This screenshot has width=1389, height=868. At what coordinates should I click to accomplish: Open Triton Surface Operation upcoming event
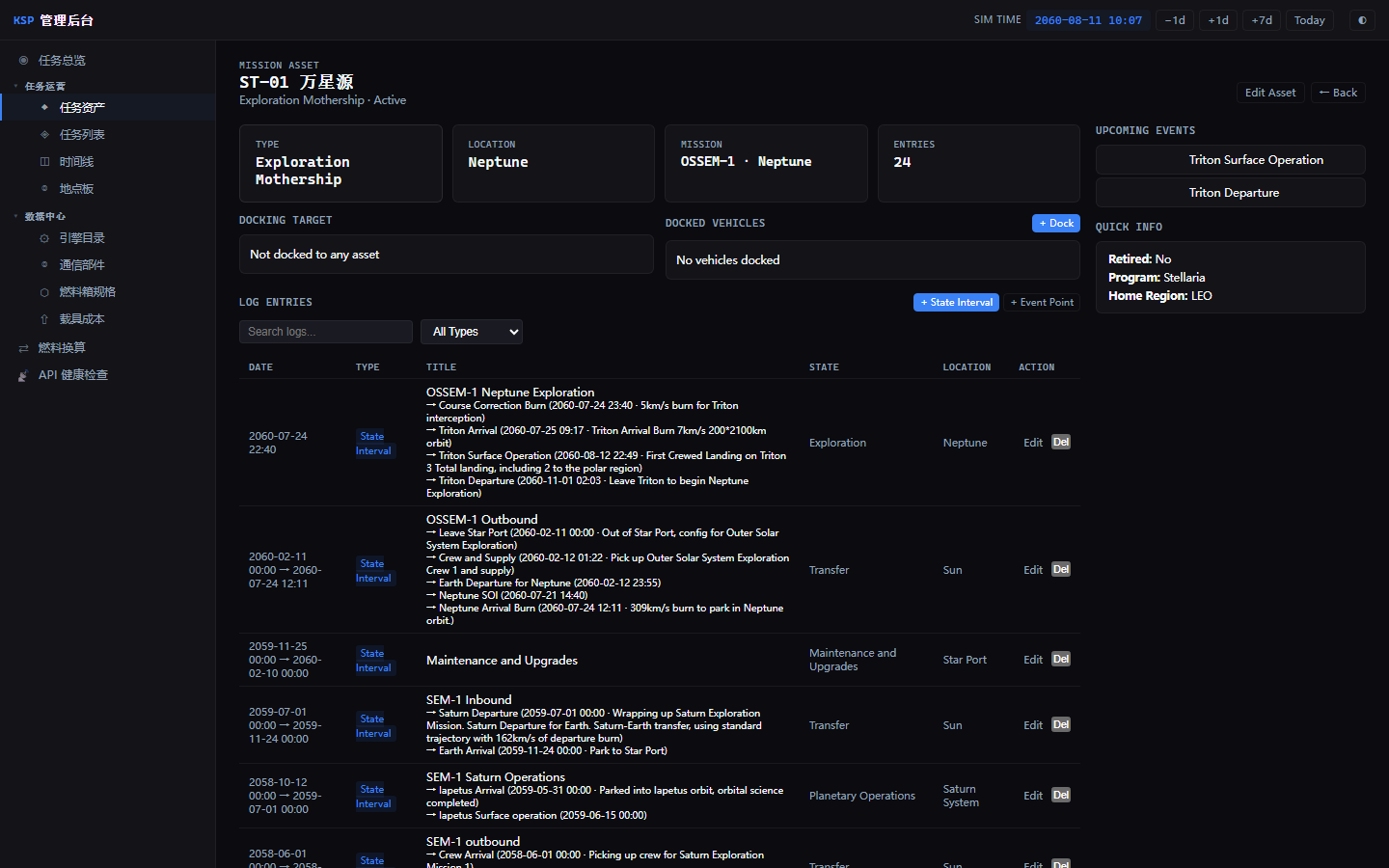tap(1231, 160)
